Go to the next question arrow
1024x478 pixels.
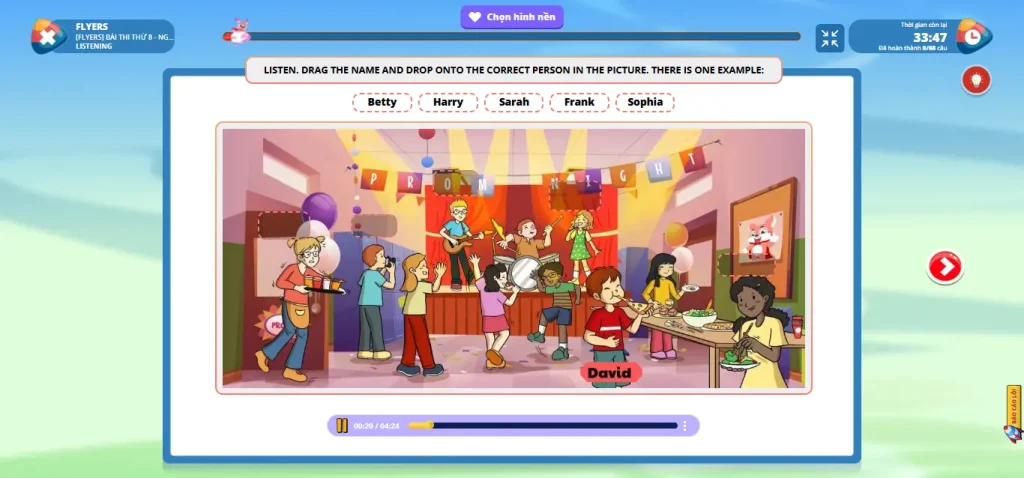[945, 266]
